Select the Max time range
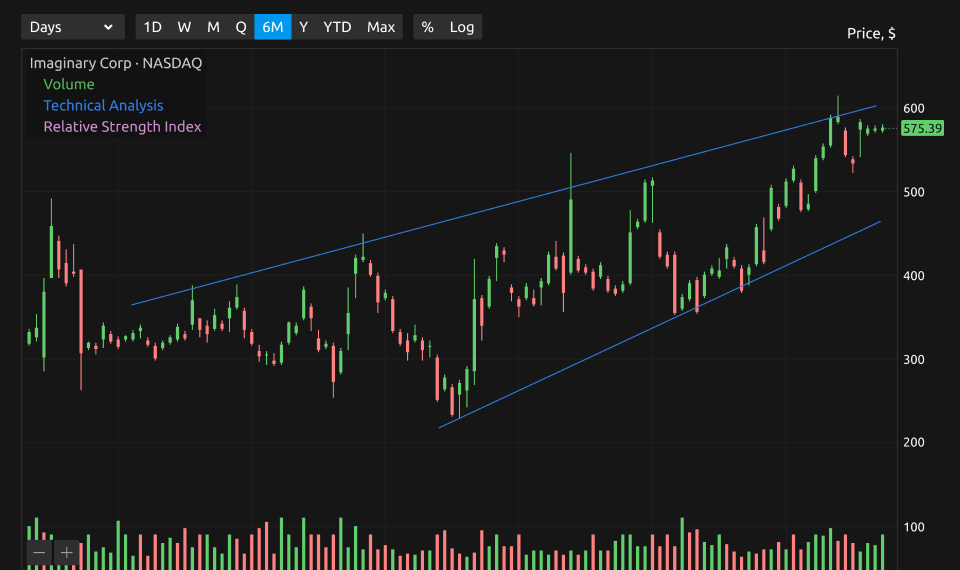 point(381,27)
